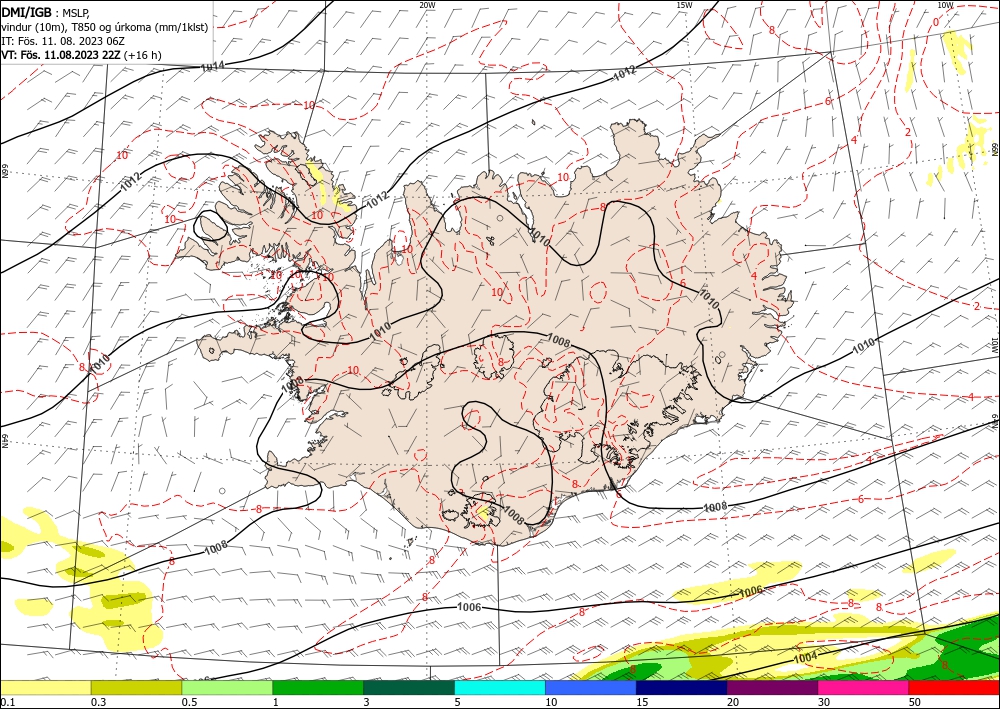Click the 0.5 legend scale value

pos(189,702)
